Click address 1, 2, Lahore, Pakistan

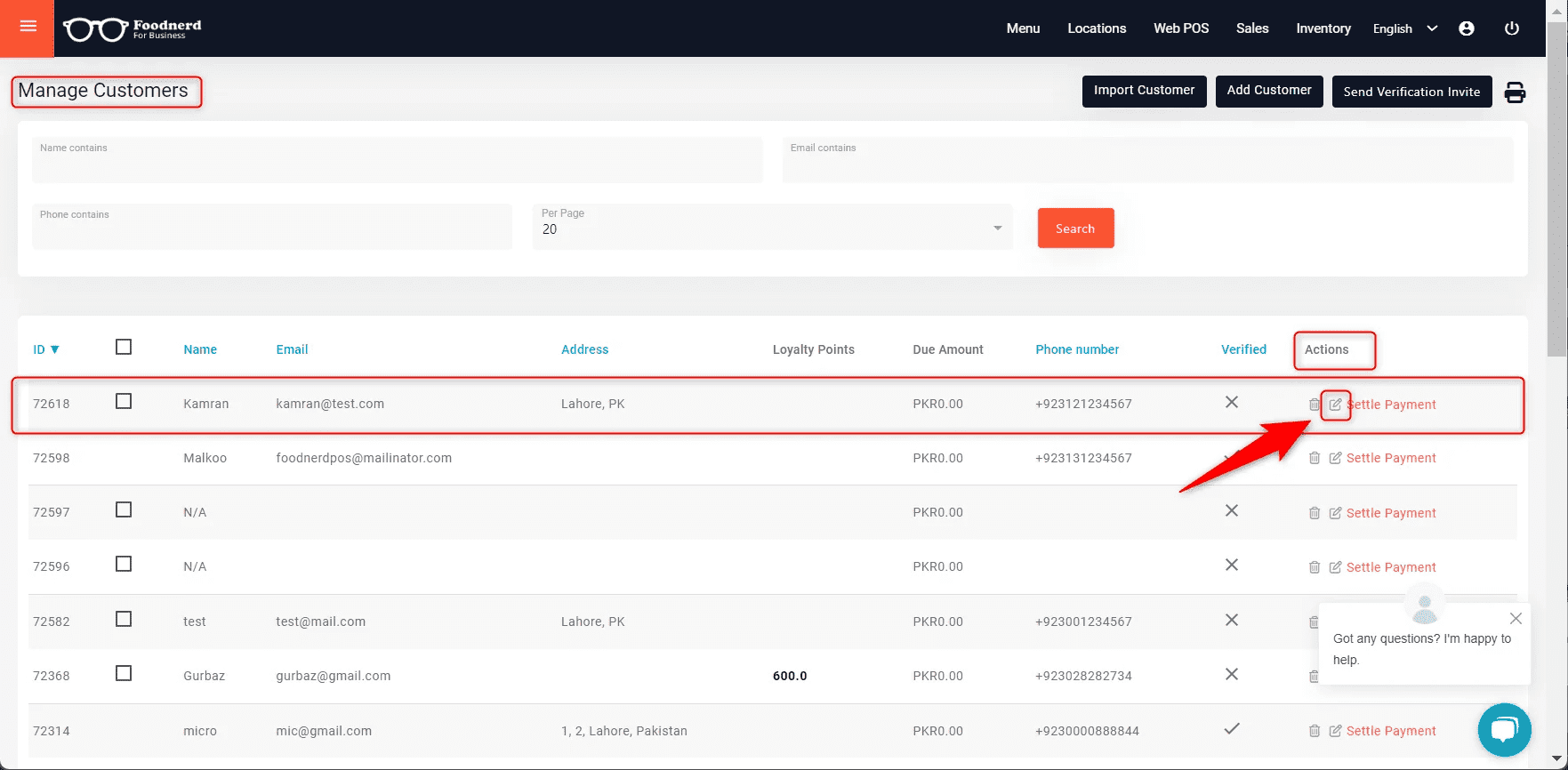[x=624, y=731]
